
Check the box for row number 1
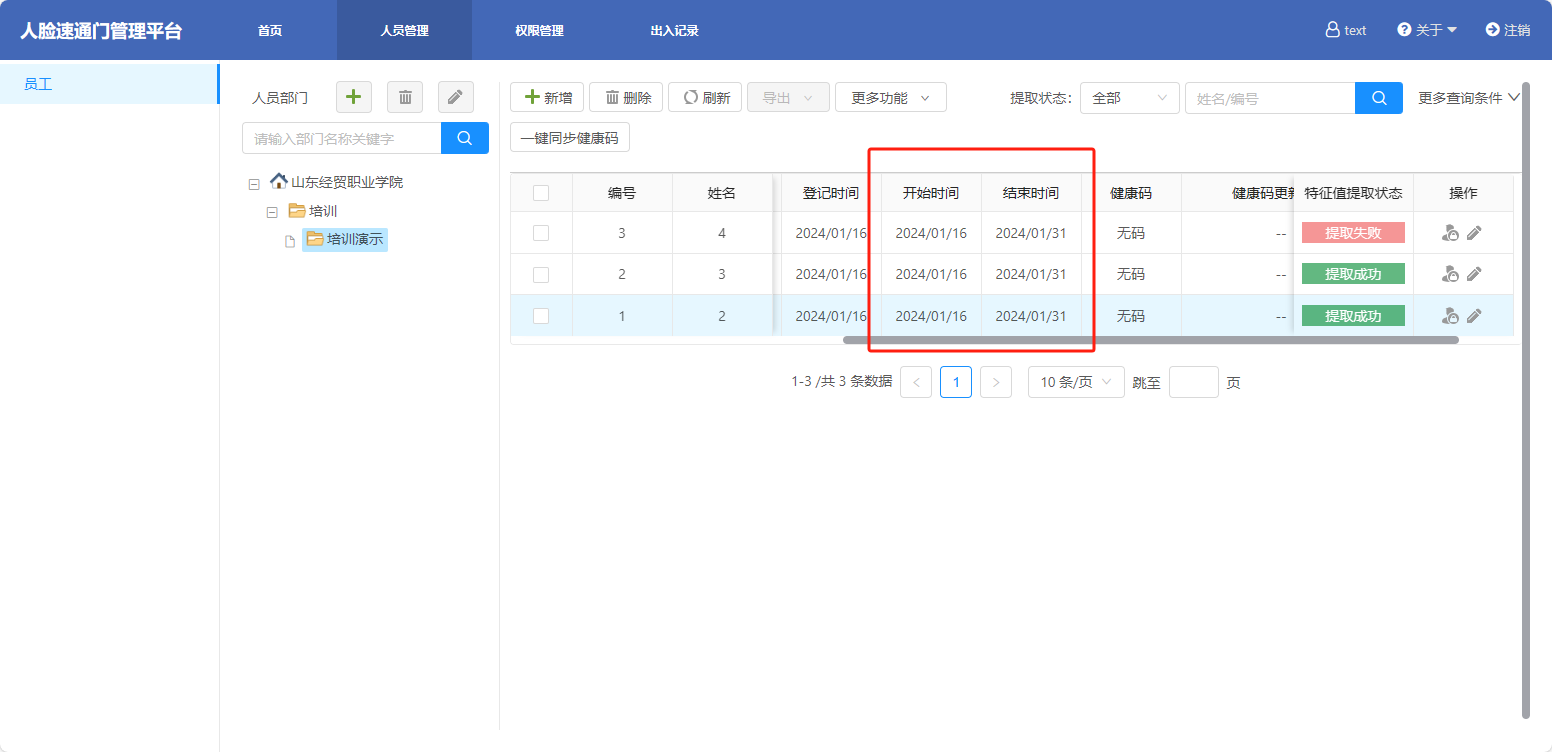[x=541, y=316]
